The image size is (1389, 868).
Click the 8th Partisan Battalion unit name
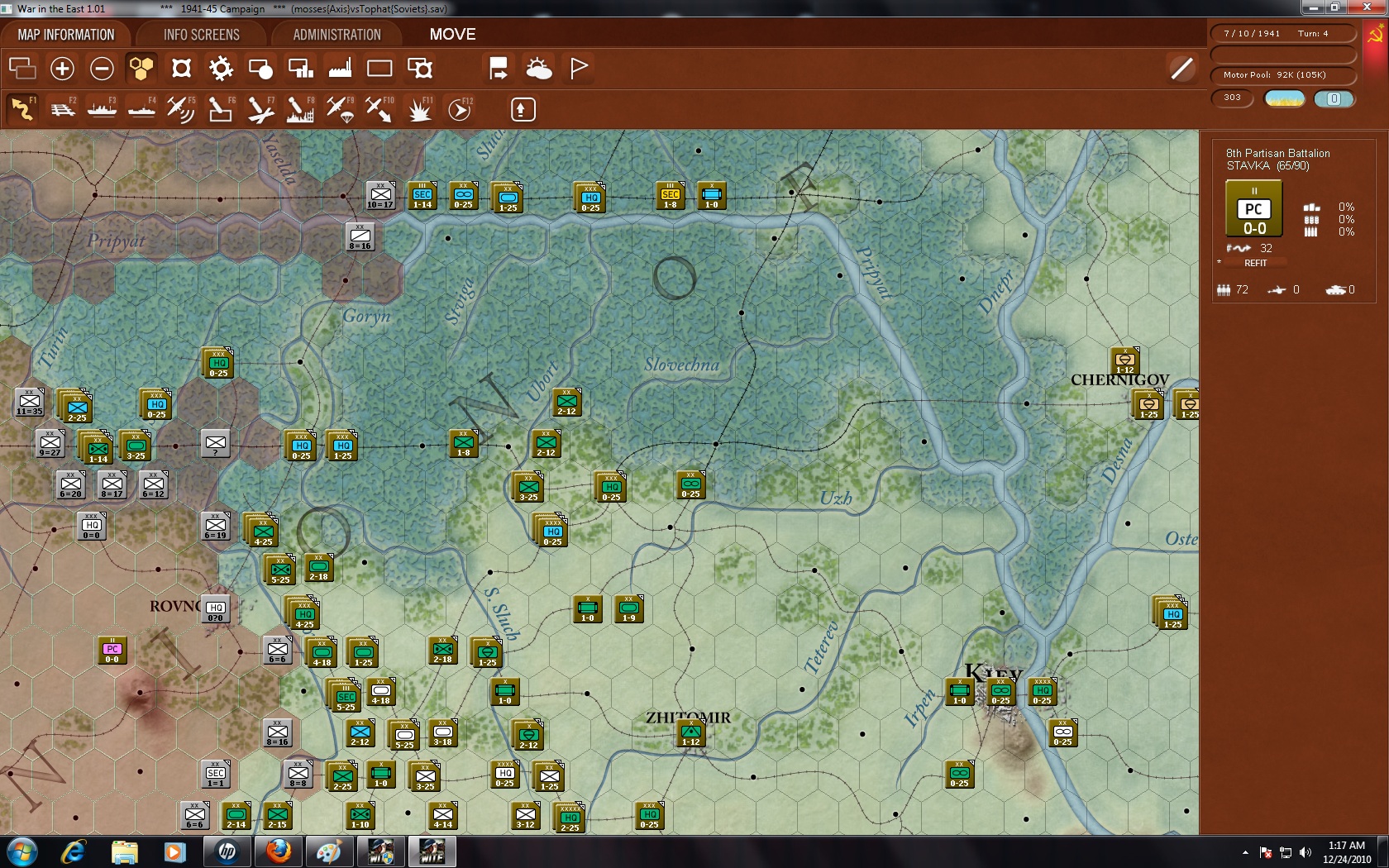coord(1278,153)
